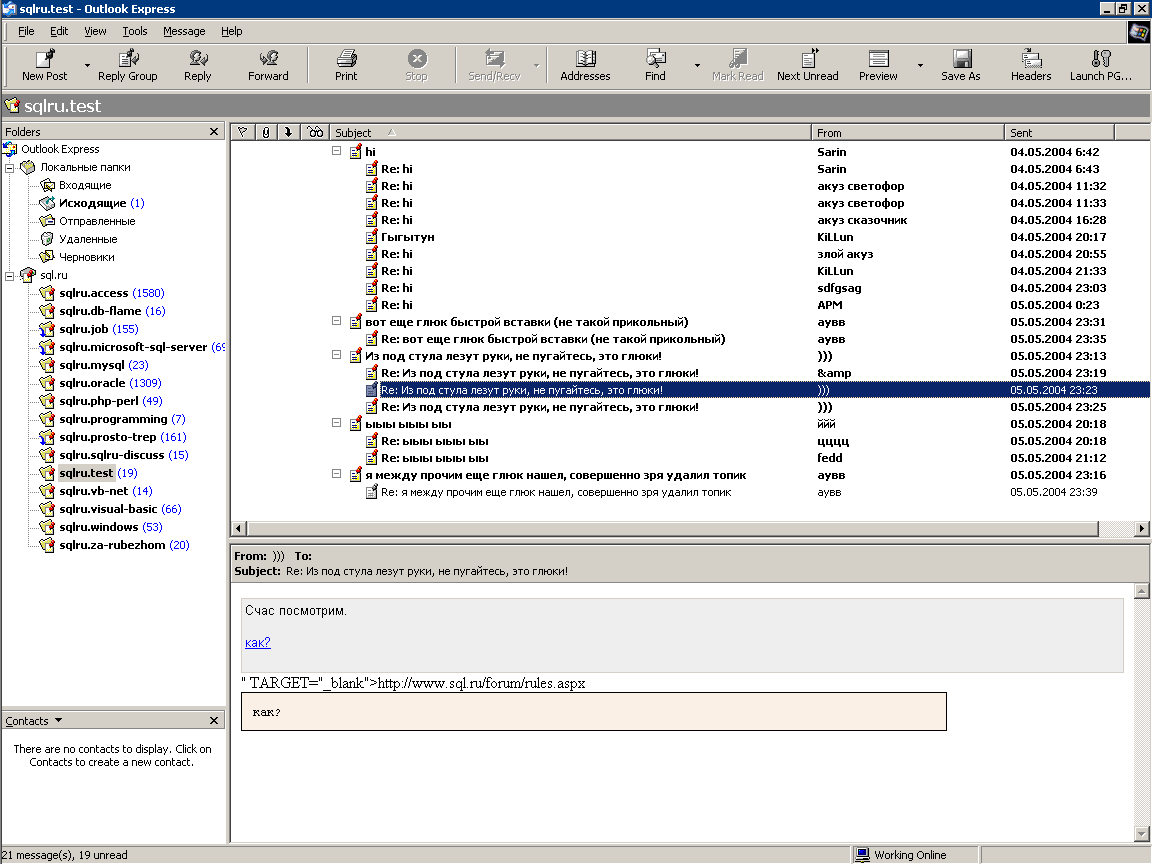
Task: Open the Find dropdown arrow
Action: click(697, 66)
